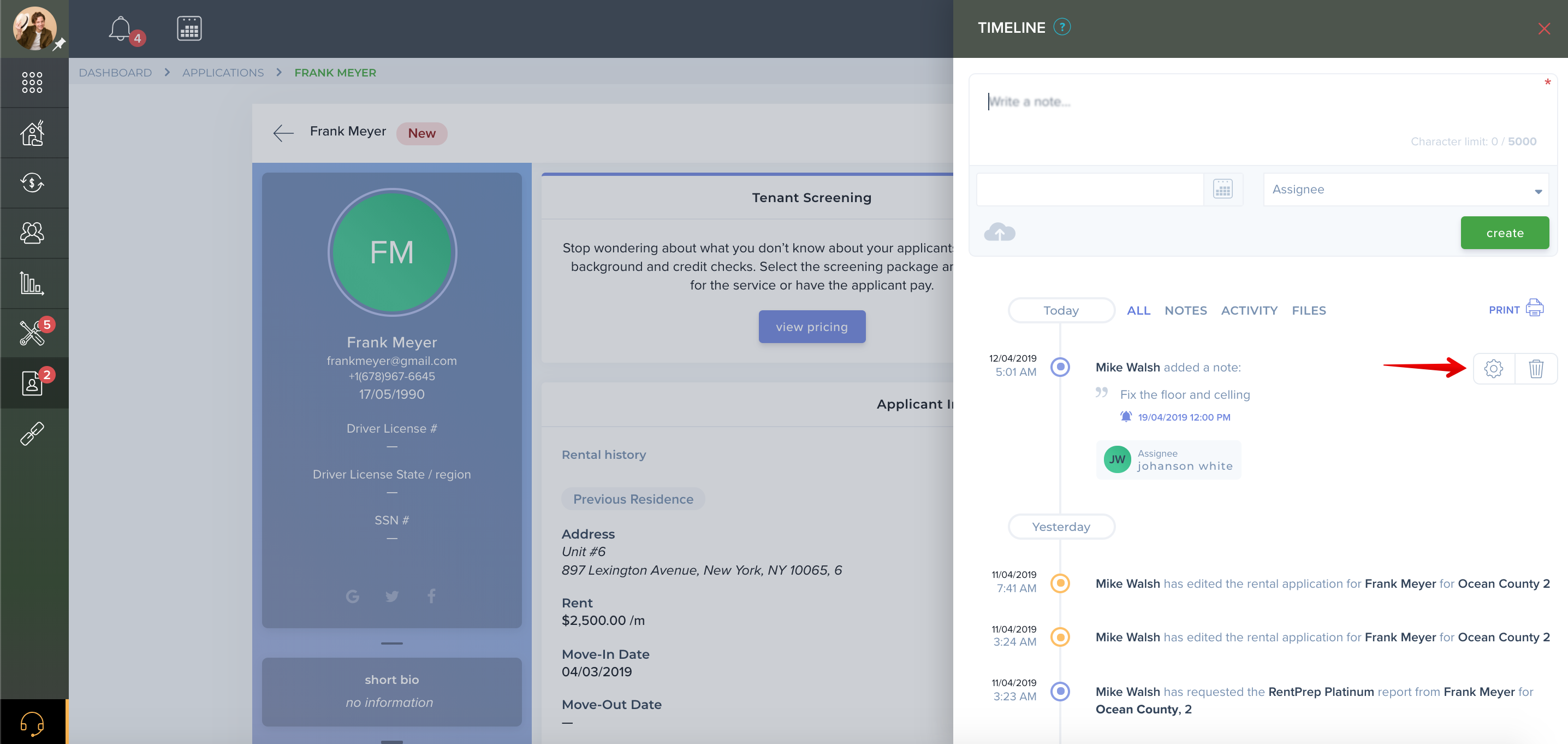This screenshot has width=1568, height=744.
Task: Click the Previous Residence tag
Action: [x=633, y=499]
